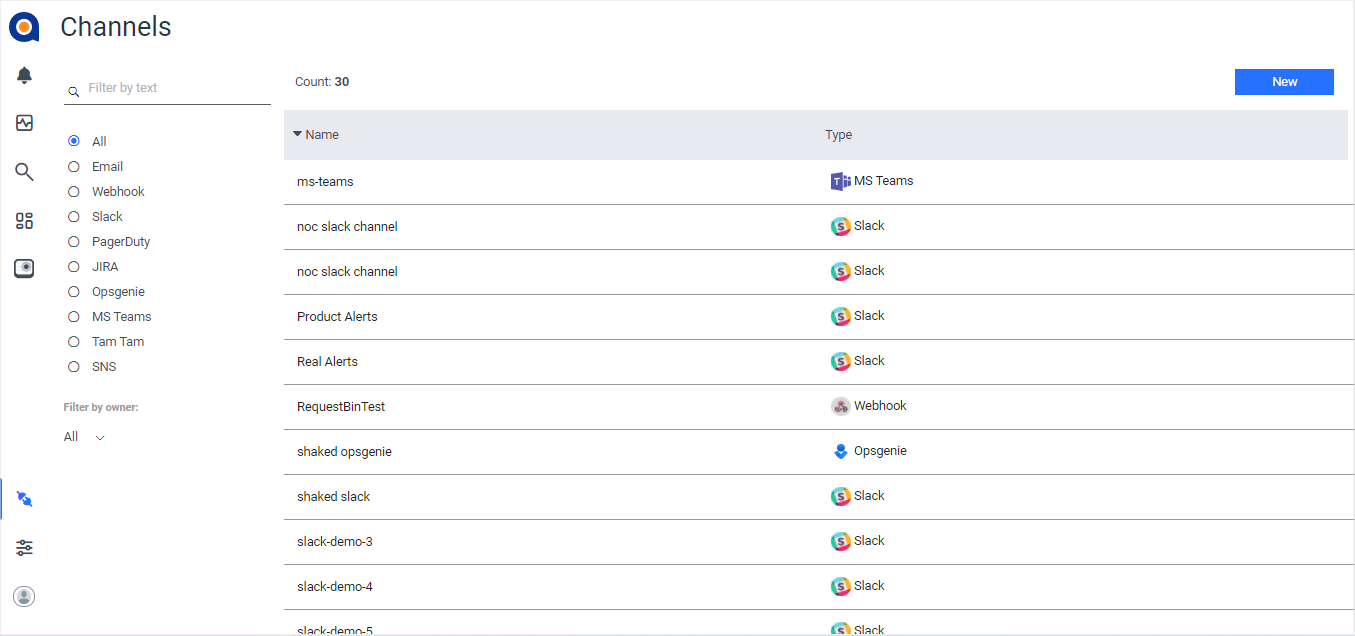Click the Slack icon next to Product Alerts
The image size is (1355, 636).
[840, 315]
